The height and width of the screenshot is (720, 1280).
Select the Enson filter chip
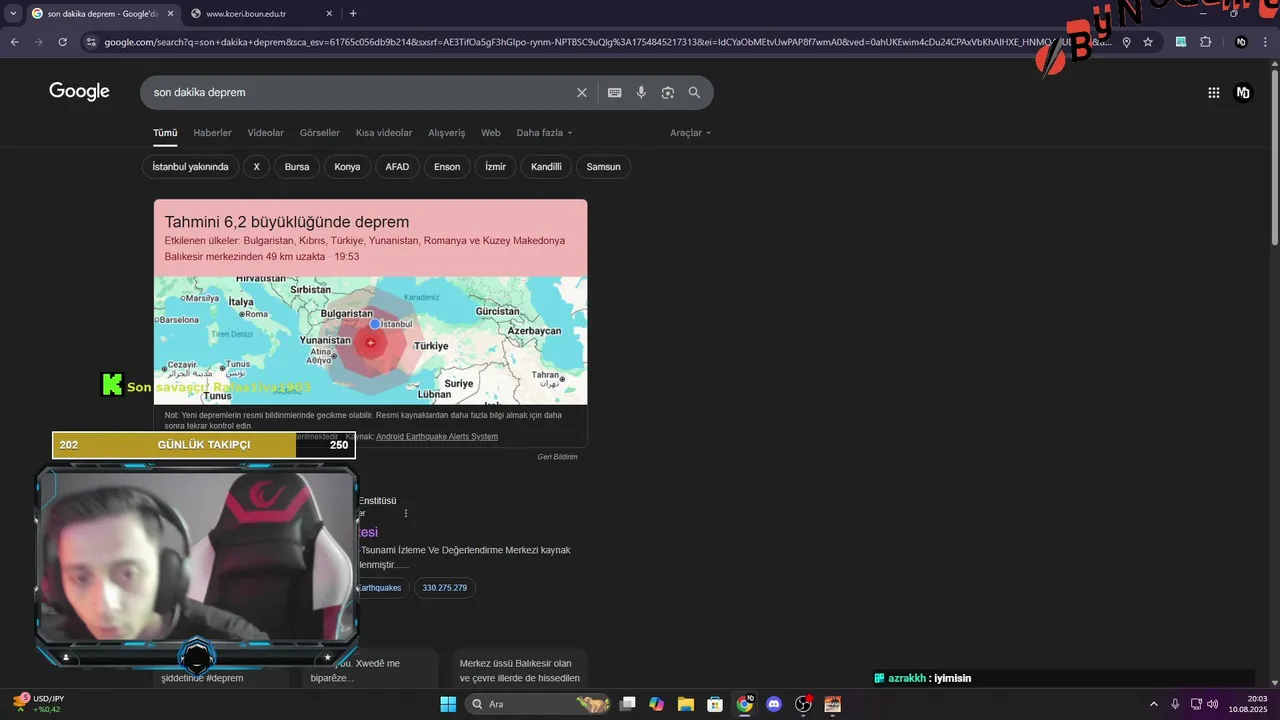coord(447,167)
